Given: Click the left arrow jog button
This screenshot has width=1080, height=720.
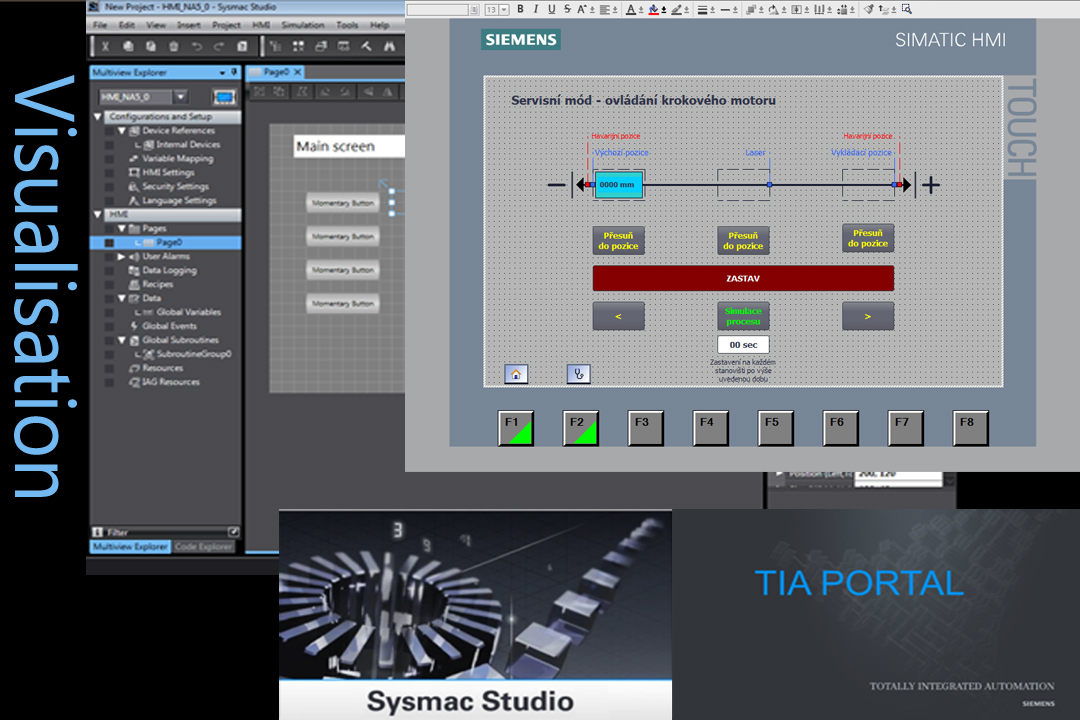Looking at the screenshot, I should click(x=619, y=316).
